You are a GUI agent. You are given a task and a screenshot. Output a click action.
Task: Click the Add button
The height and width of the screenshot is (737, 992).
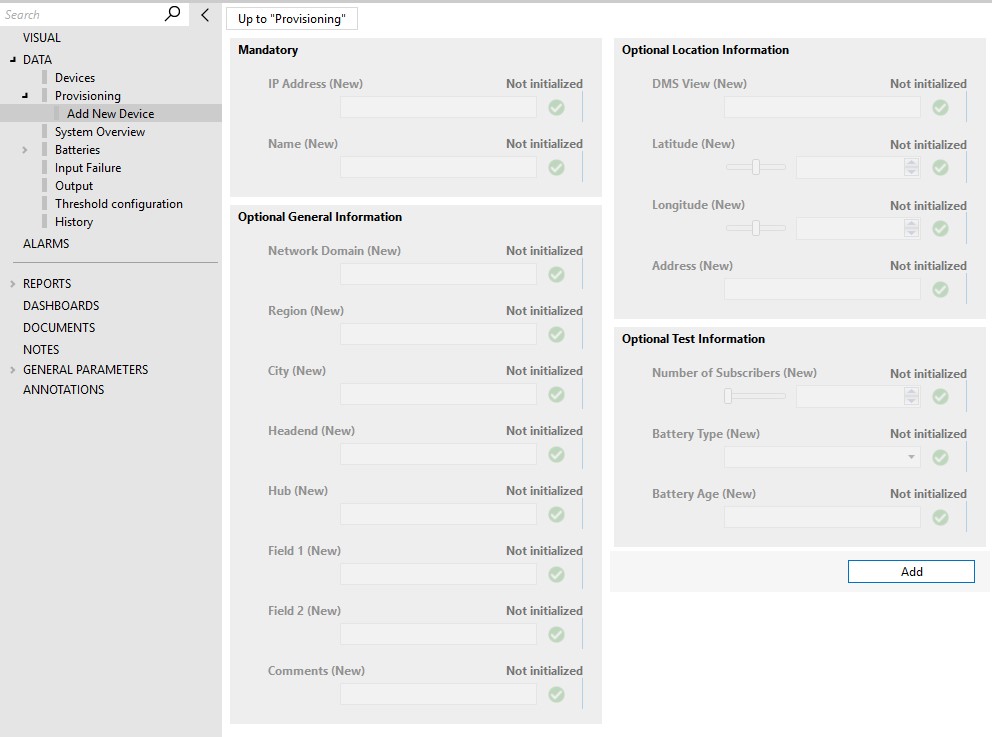point(911,571)
